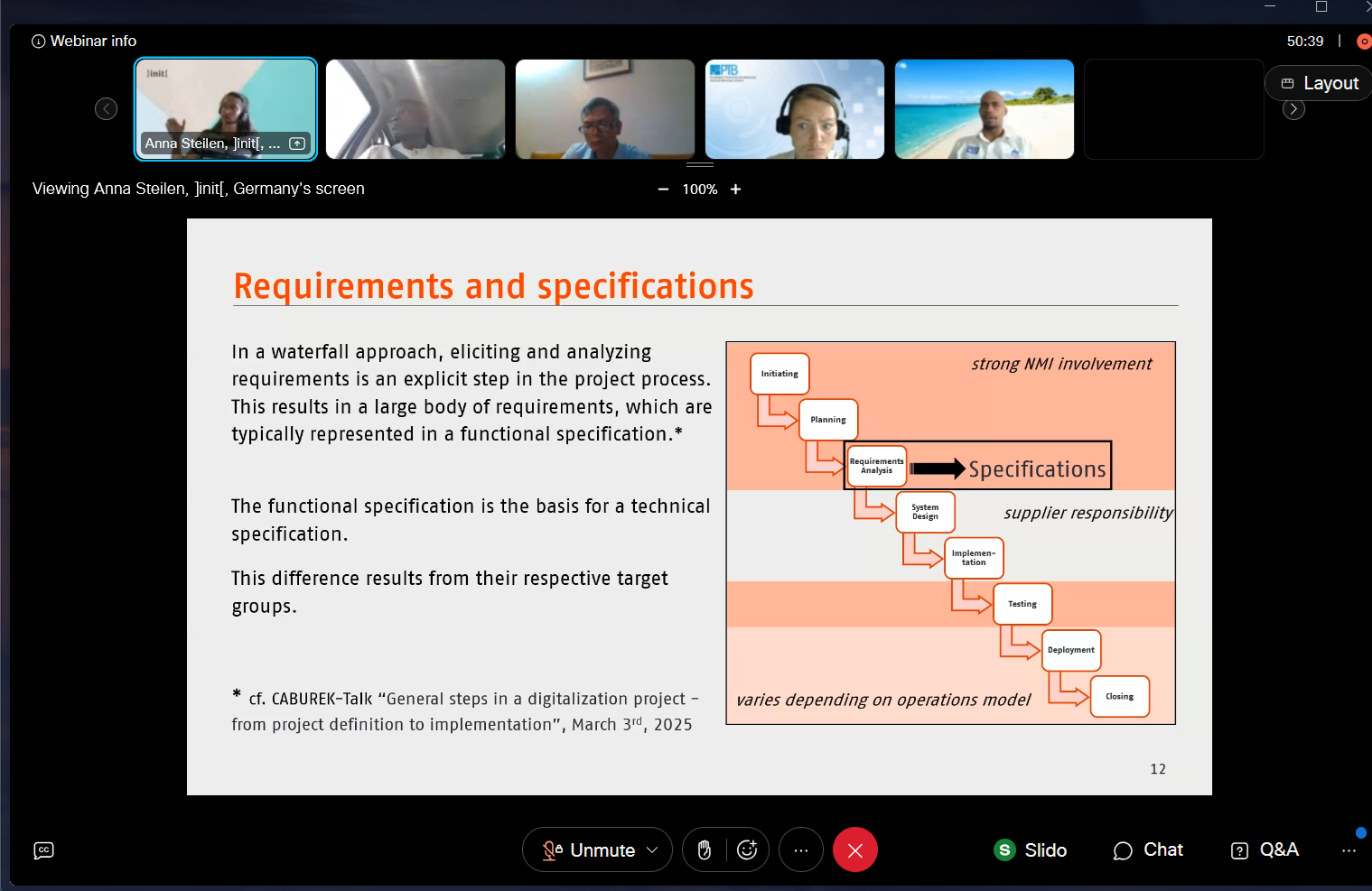The height and width of the screenshot is (891, 1372).
Task: Zoom out shared screen with minus button
Action: pos(663,189)
